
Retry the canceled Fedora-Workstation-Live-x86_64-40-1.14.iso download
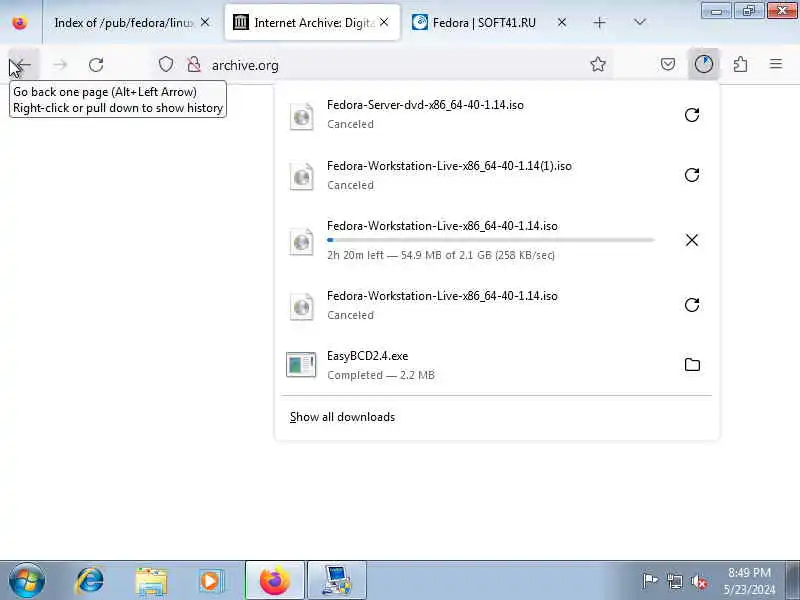pyautogui.click(x=692, y=305)
